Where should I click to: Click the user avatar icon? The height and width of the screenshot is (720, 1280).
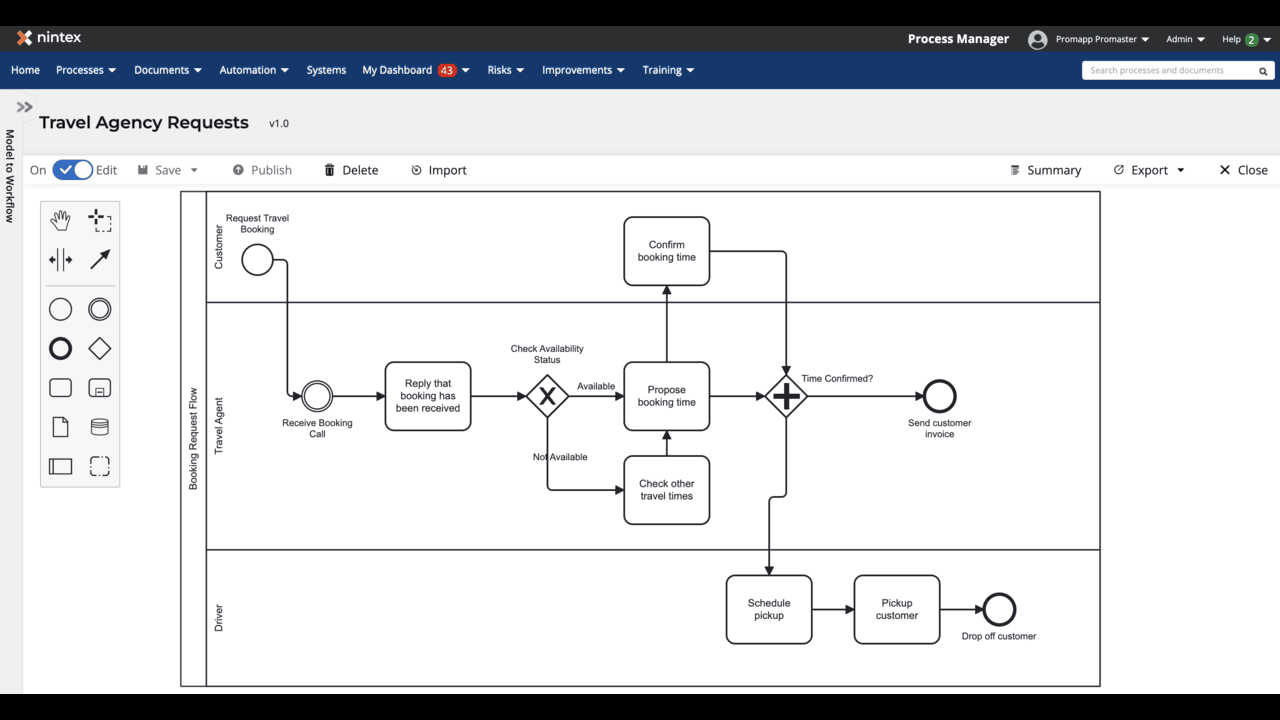pyautogui.click(x=1038, y=39)
